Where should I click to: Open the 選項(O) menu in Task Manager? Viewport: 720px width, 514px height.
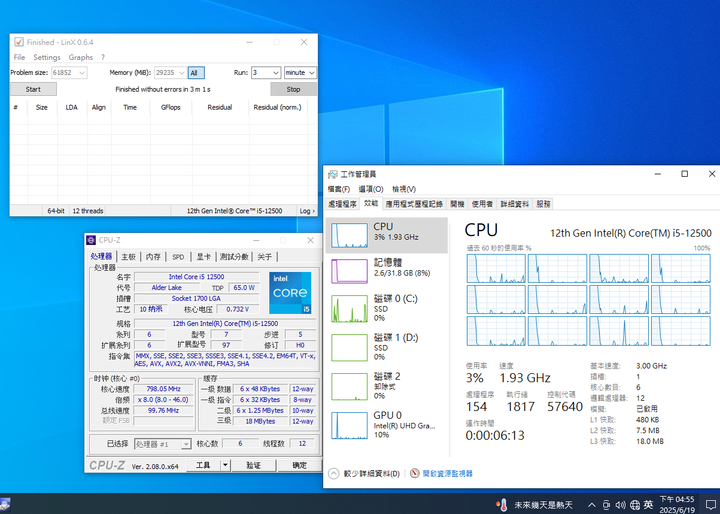point(371,189)
